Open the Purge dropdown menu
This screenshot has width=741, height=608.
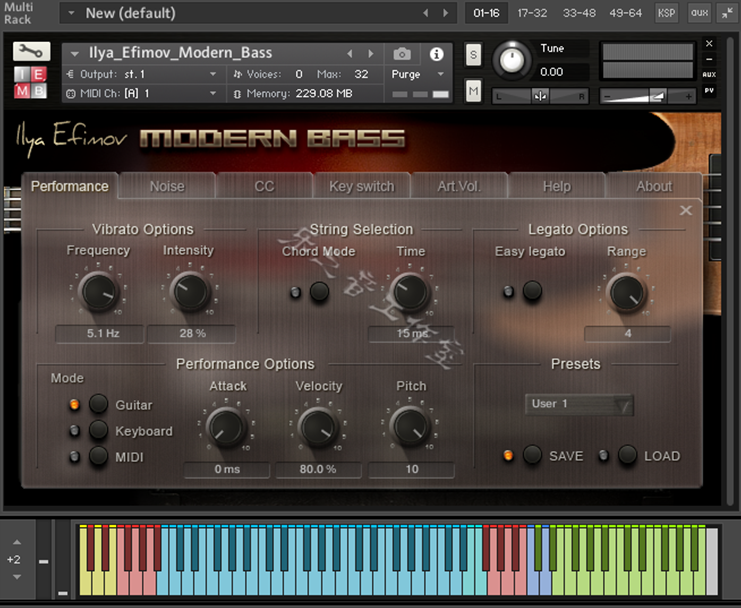[x=418, y=74]
